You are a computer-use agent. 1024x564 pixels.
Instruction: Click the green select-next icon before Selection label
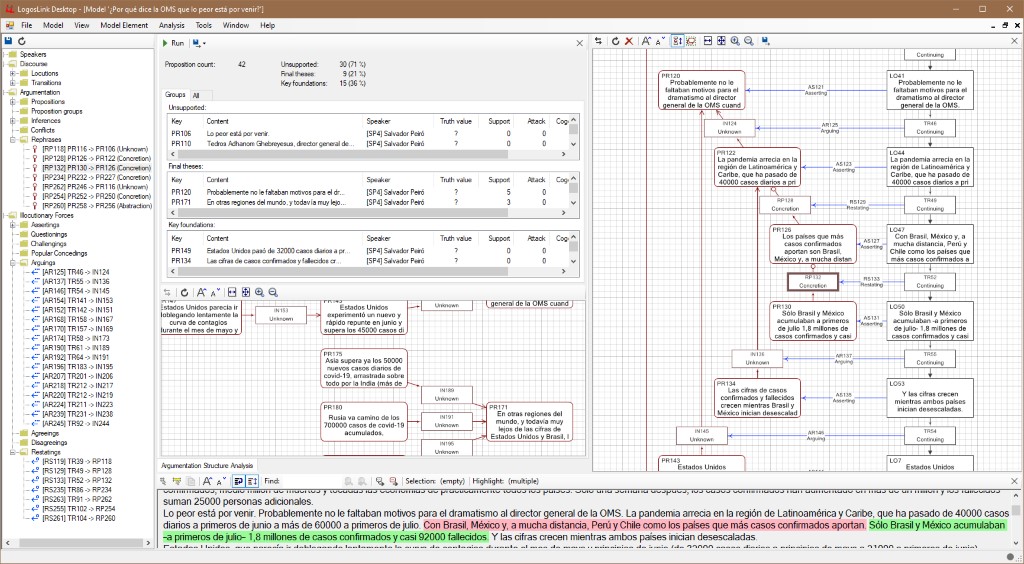point(379,481)
